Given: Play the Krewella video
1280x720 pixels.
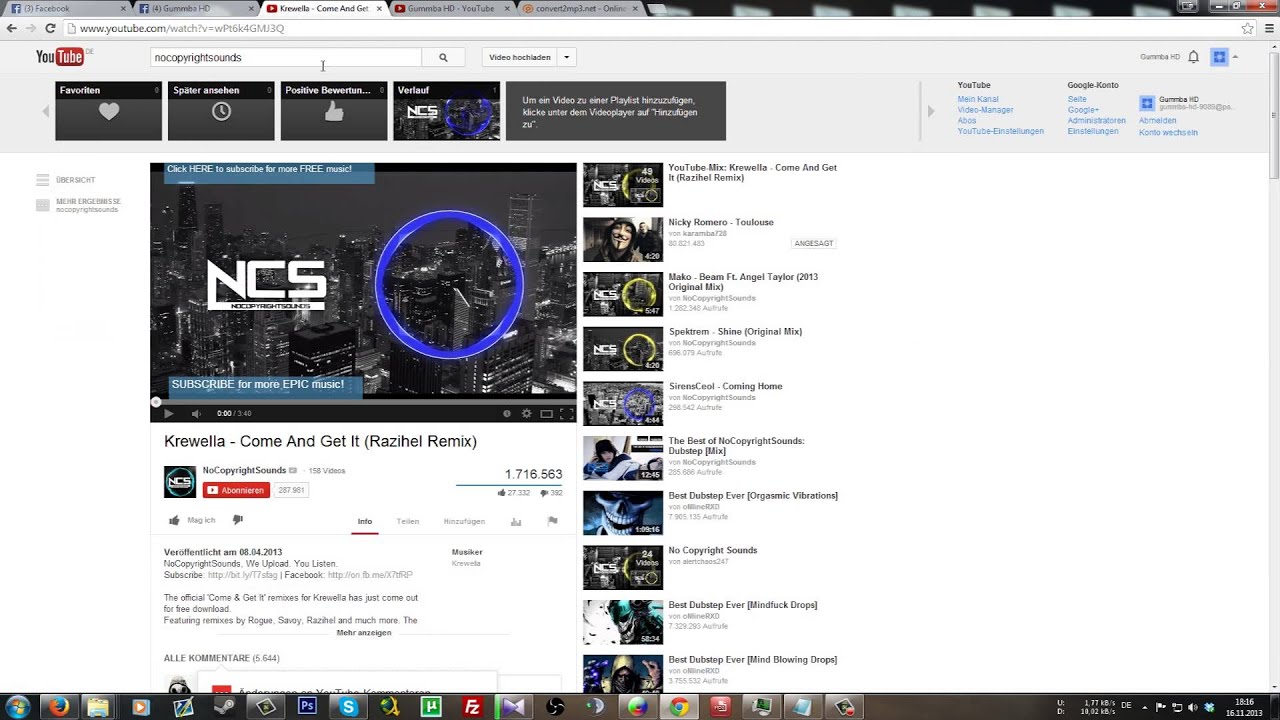Looking at the screenshot, I should 168,413.
